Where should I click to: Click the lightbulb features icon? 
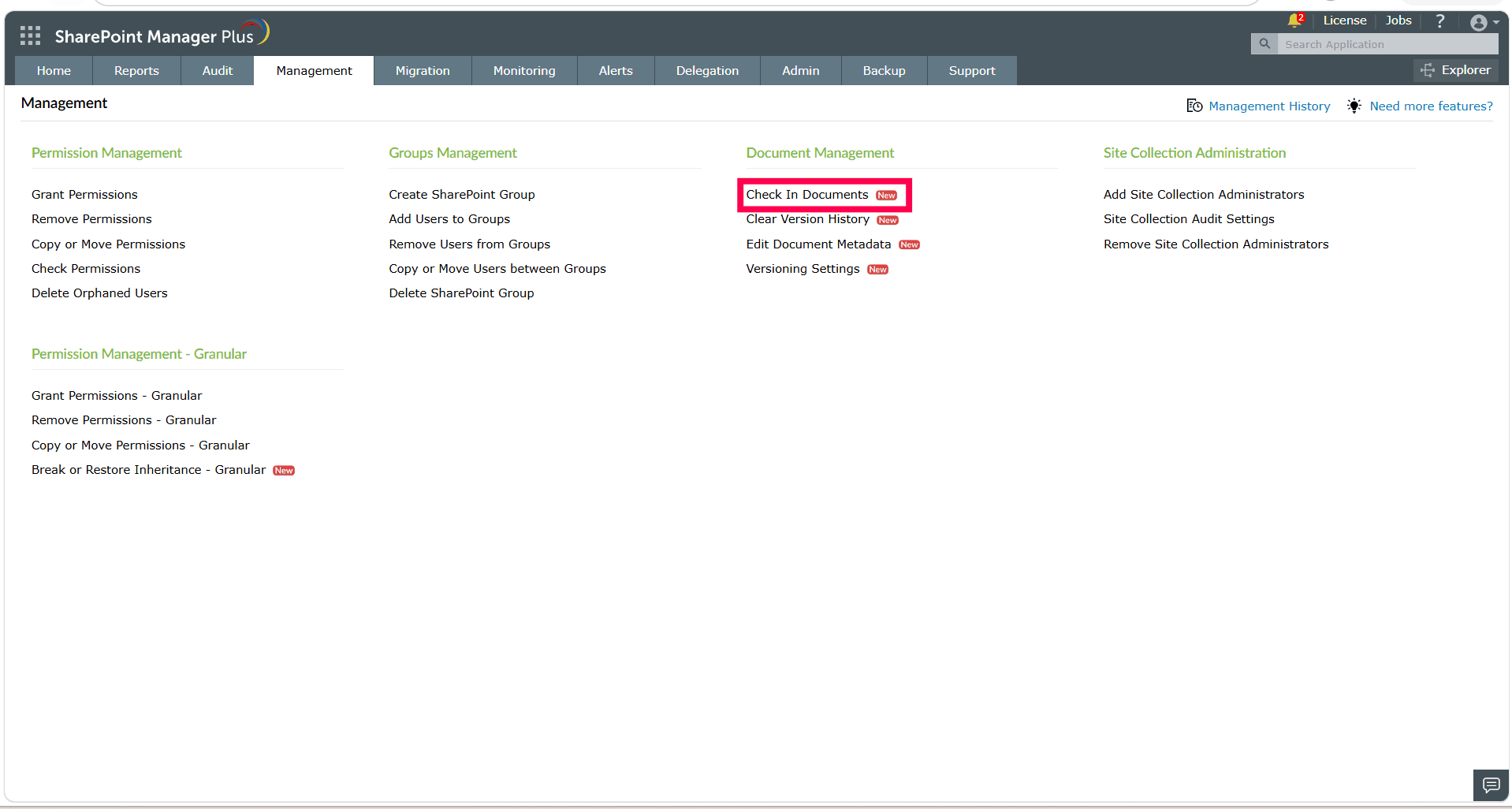tap(1354, 106)
